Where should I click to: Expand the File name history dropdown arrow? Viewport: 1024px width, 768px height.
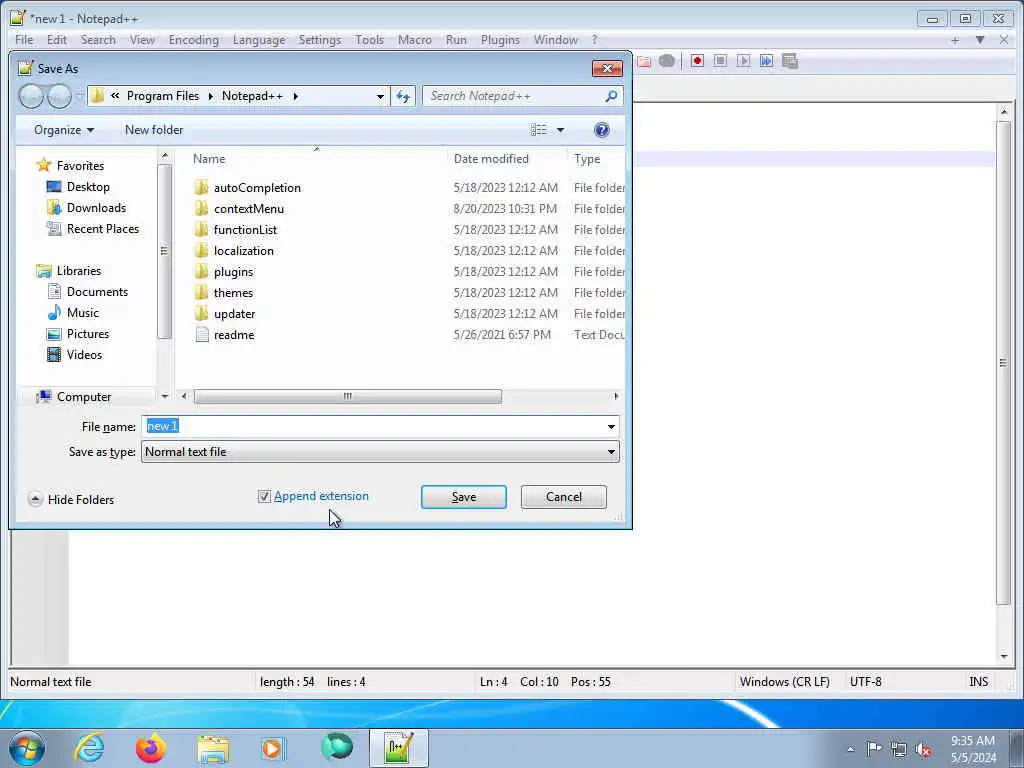[x=611, y=426]
